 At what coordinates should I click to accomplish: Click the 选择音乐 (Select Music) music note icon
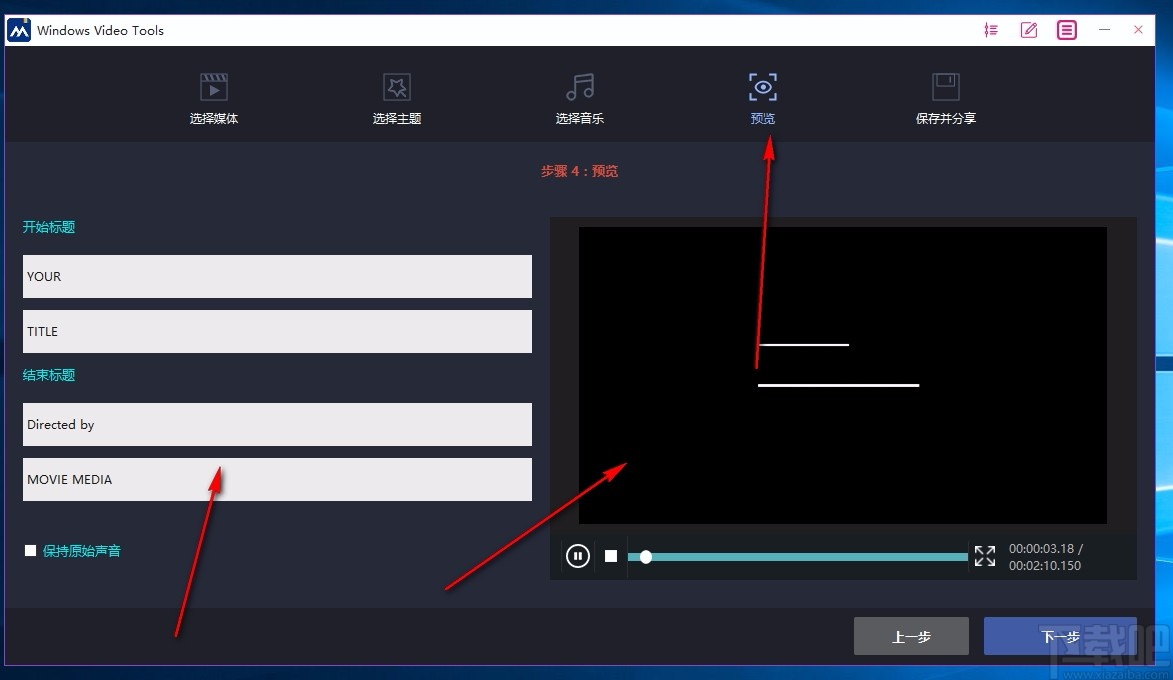click(x=579, y=87)
